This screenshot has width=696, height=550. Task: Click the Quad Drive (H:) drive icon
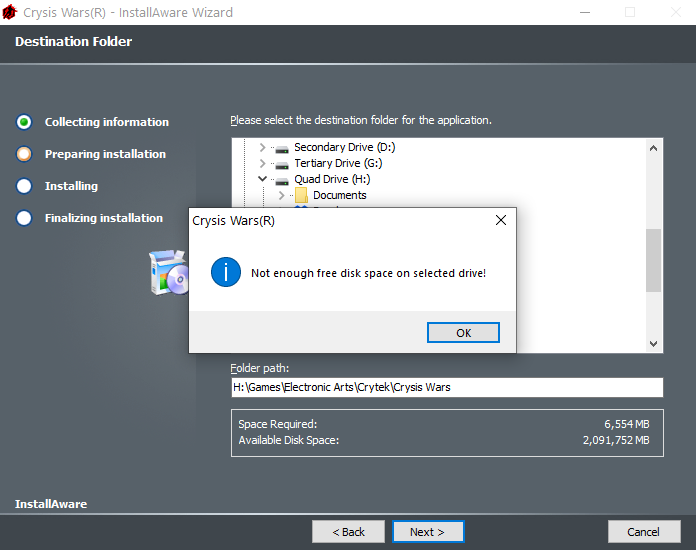coord(282,180)
